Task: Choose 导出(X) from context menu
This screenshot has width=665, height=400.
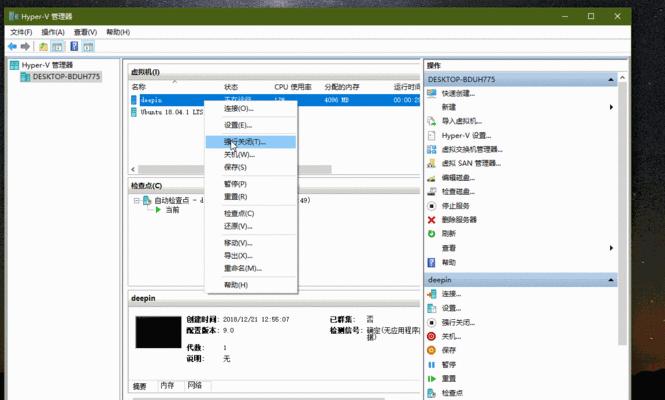Action: coord(251,256)
